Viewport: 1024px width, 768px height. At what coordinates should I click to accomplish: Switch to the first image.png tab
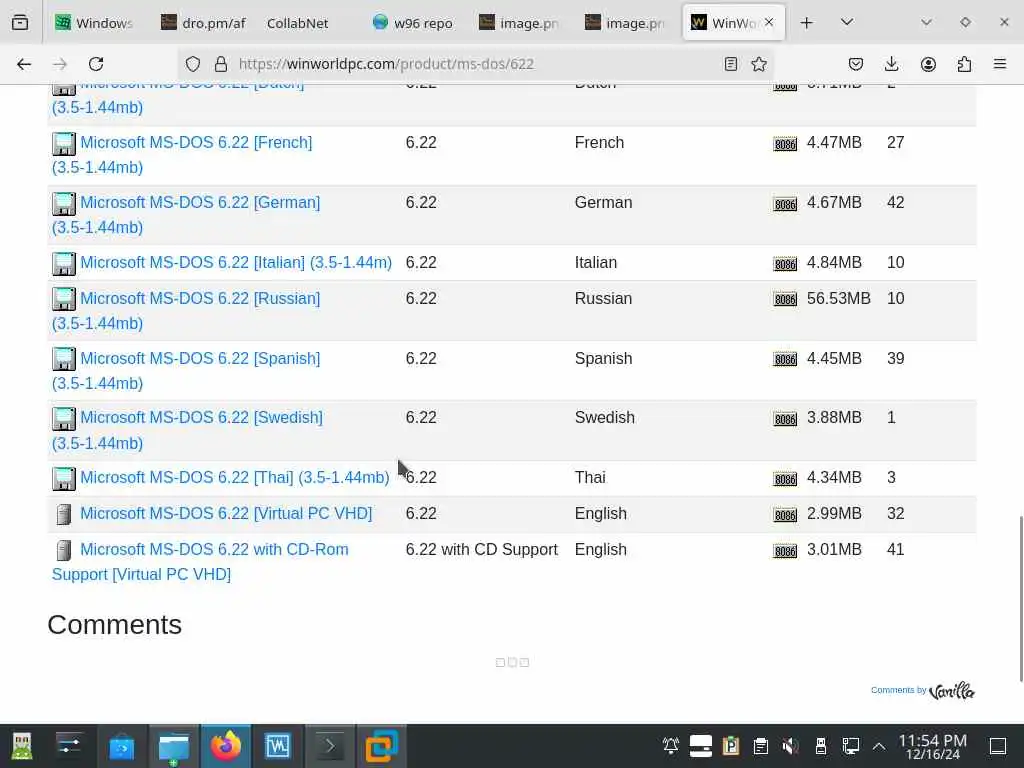(520, 23)
